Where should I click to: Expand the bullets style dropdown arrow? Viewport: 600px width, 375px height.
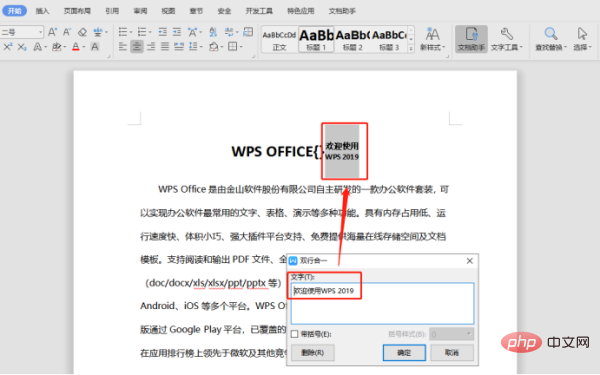click(131, 32)
